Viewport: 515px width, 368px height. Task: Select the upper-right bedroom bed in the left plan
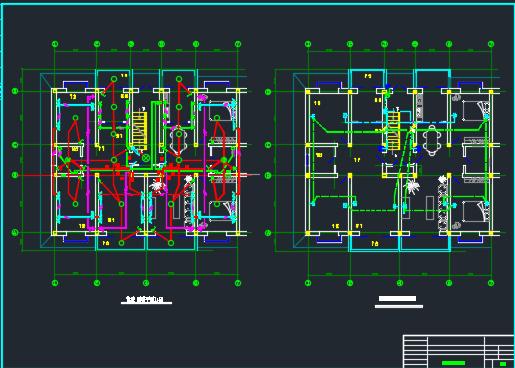tap(222, 111)
